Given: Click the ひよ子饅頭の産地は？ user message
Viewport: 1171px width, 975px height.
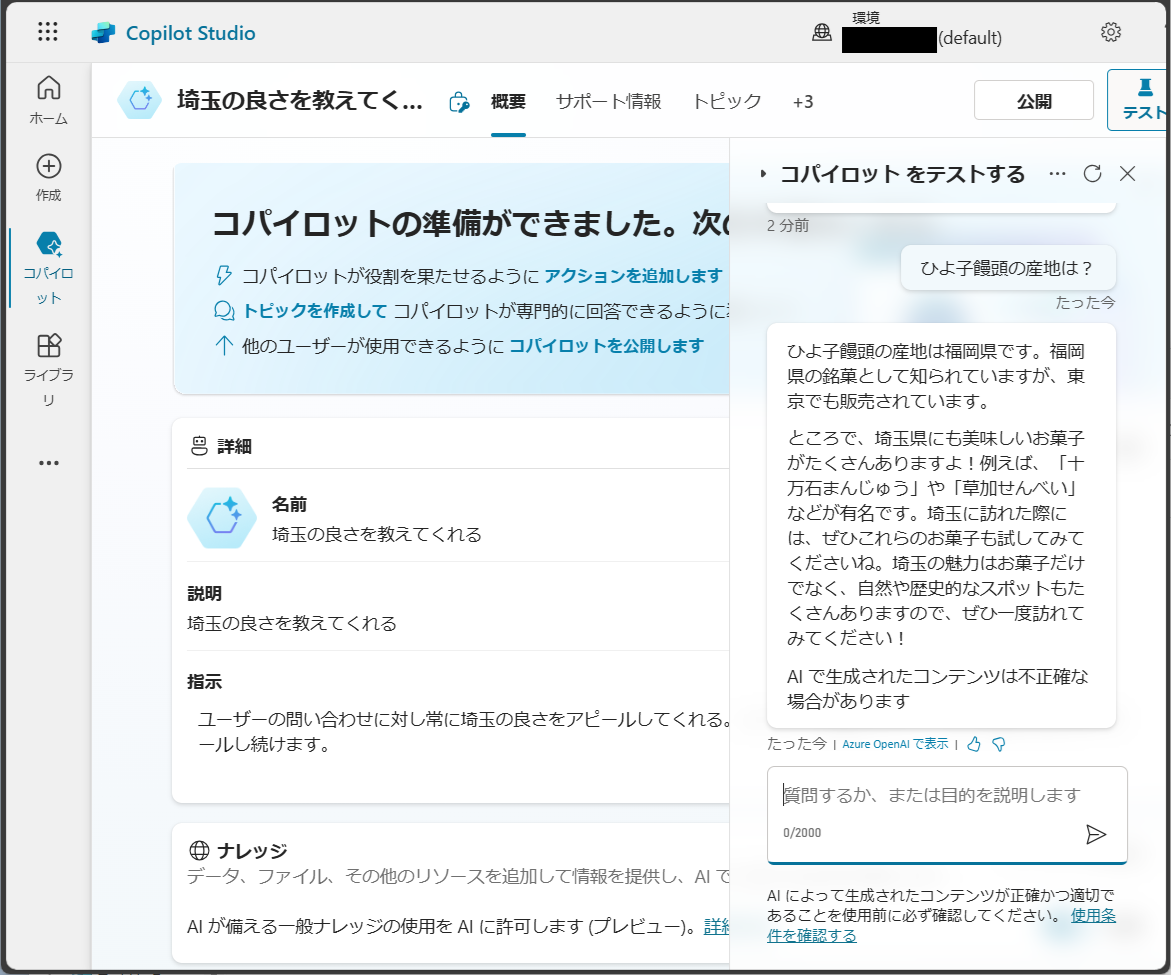Looking at the screenshot, I should [x=1007, y=268].
